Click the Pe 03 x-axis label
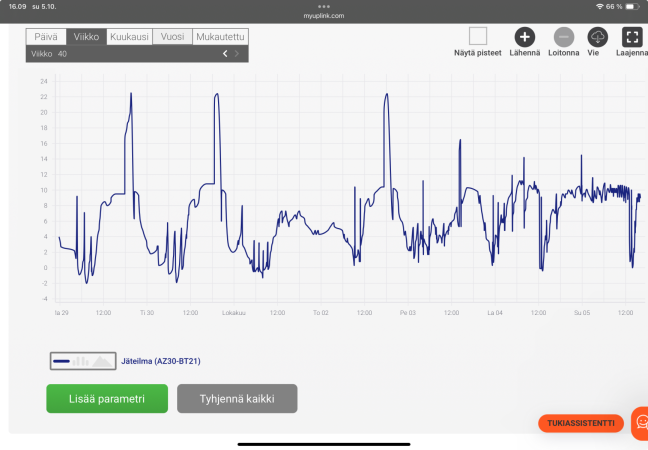This screenshot has width=648, height=450. pyautogui.click(x=407, y=313)
